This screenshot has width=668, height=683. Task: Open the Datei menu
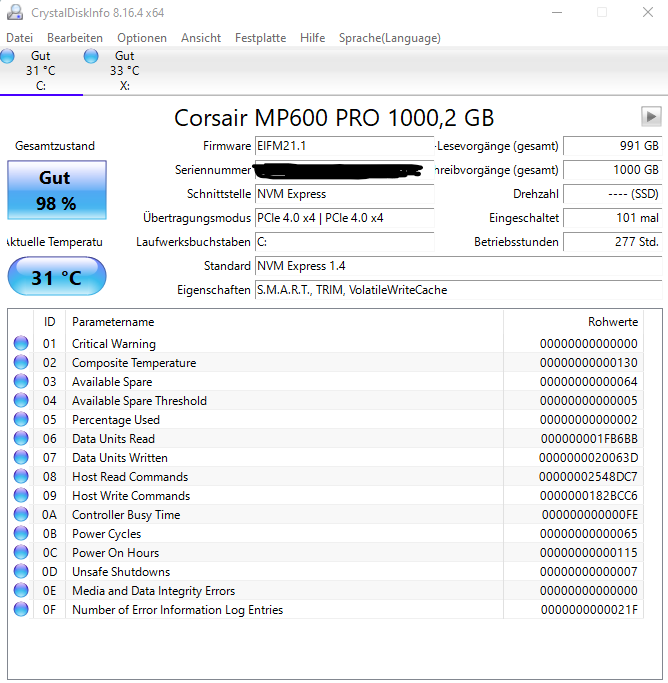(20, 38)
